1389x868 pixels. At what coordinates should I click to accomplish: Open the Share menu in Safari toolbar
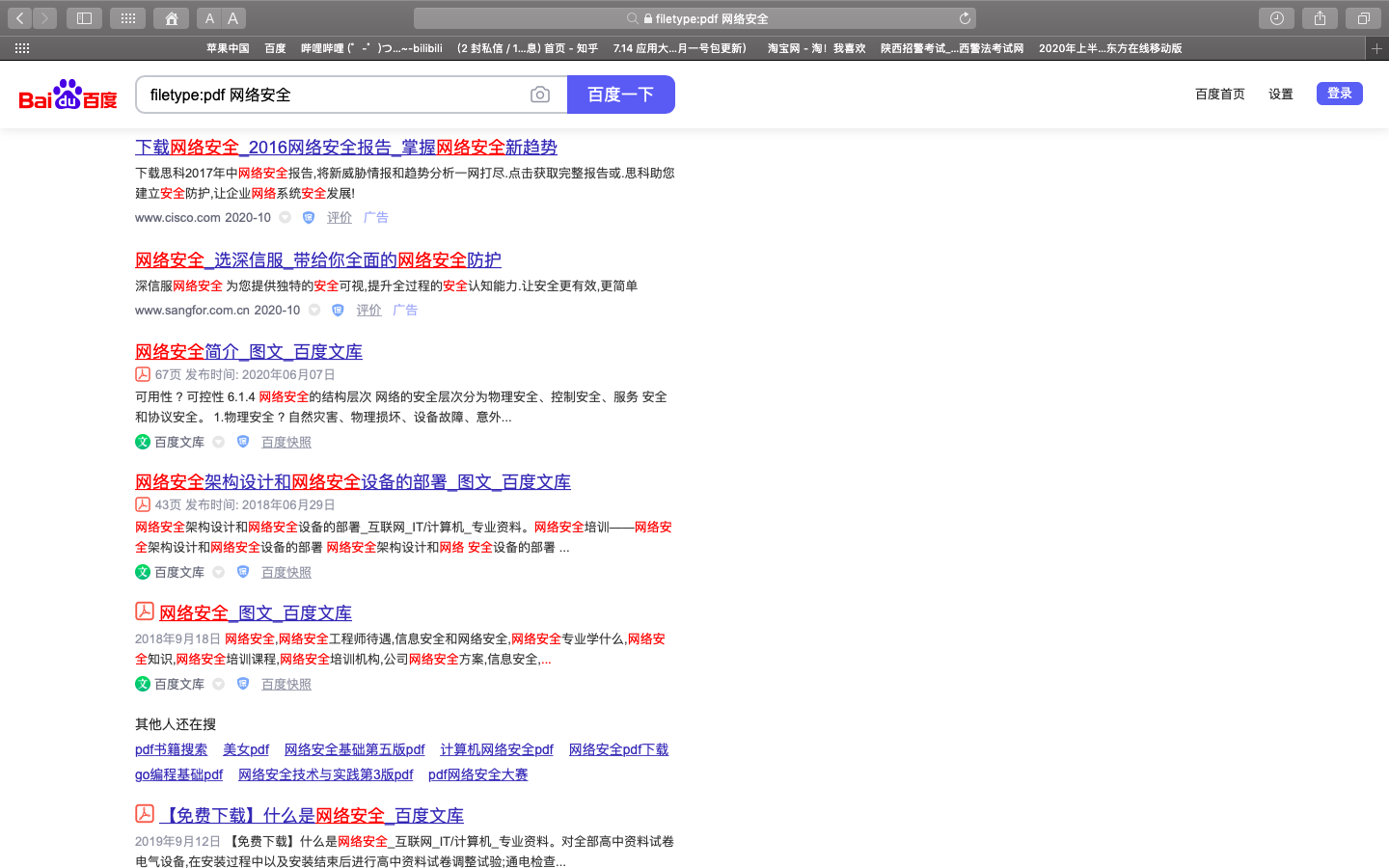coord(1321,18)
